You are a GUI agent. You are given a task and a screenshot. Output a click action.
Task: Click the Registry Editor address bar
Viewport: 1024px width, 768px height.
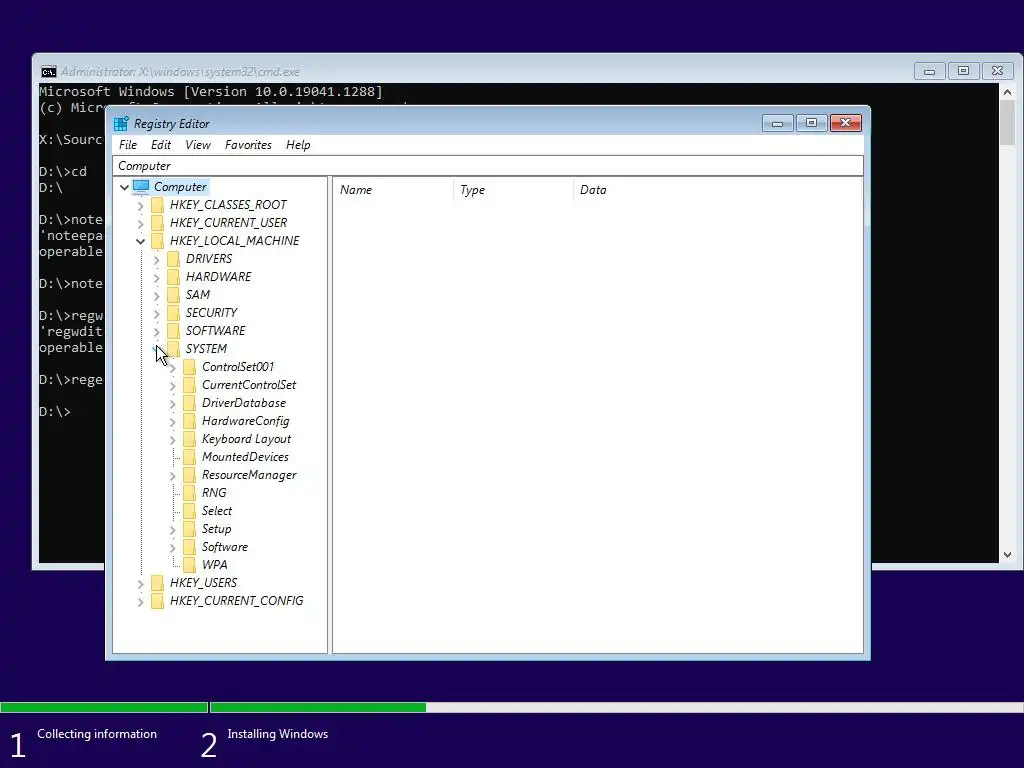488,166
